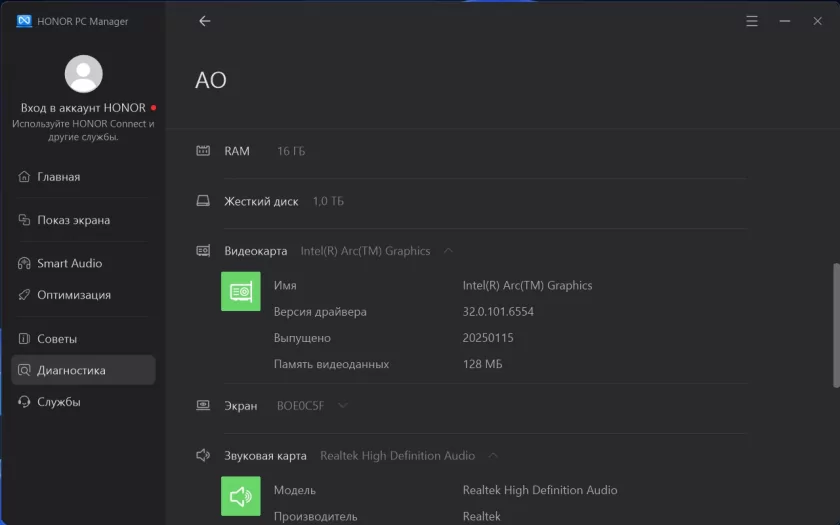Open the Главная sidebar item
This screenshot has height=525, width=840.
point(58,177)
